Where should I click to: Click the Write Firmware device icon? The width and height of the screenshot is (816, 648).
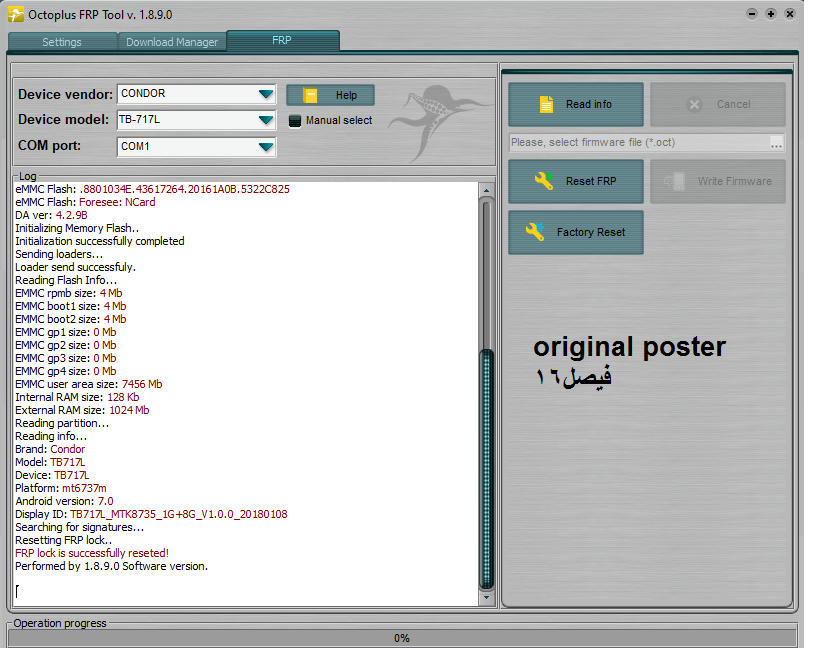coord(677,181)
